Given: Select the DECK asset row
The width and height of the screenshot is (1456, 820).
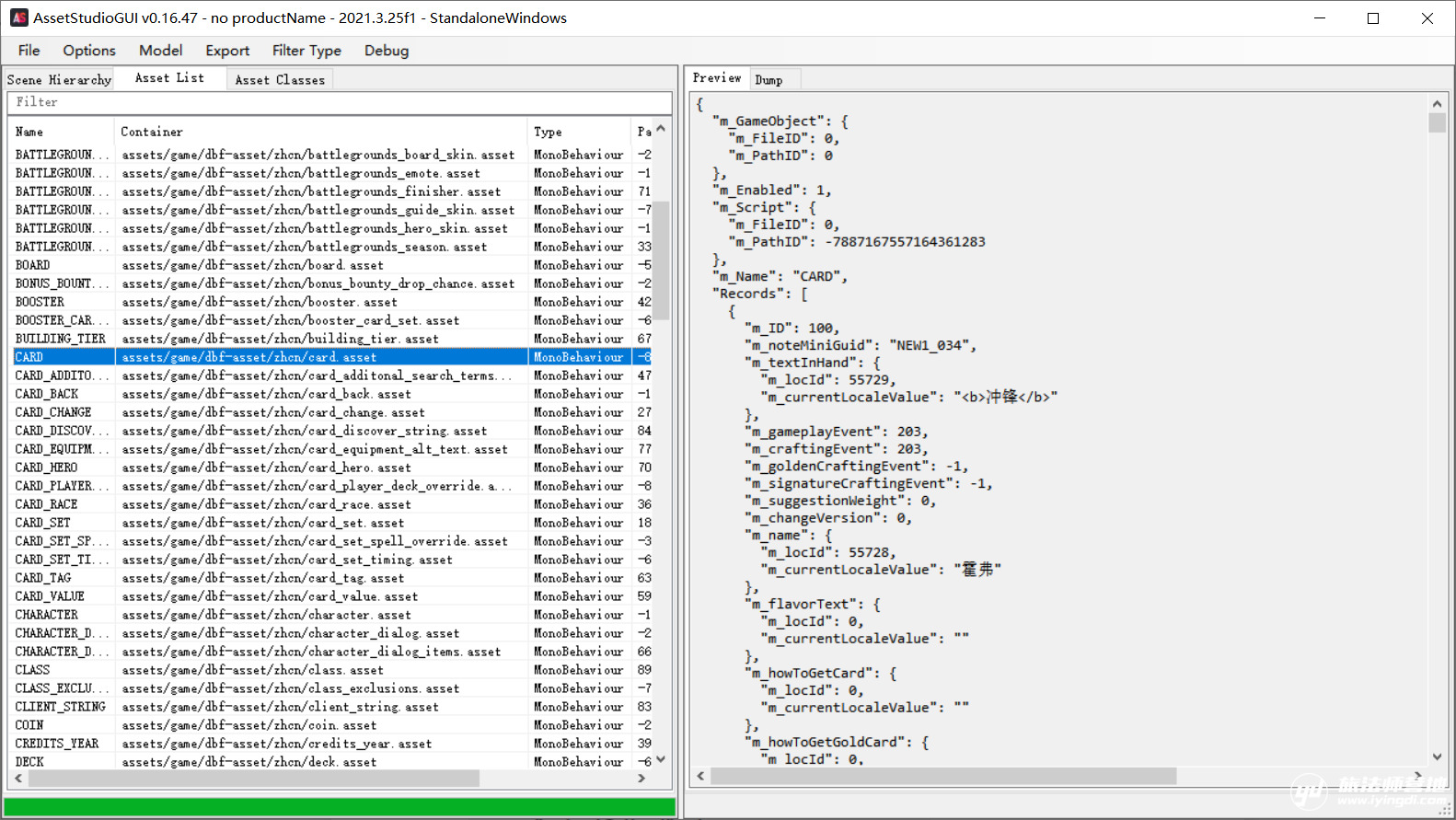Looking at the screenshot, I should point(332,762).
